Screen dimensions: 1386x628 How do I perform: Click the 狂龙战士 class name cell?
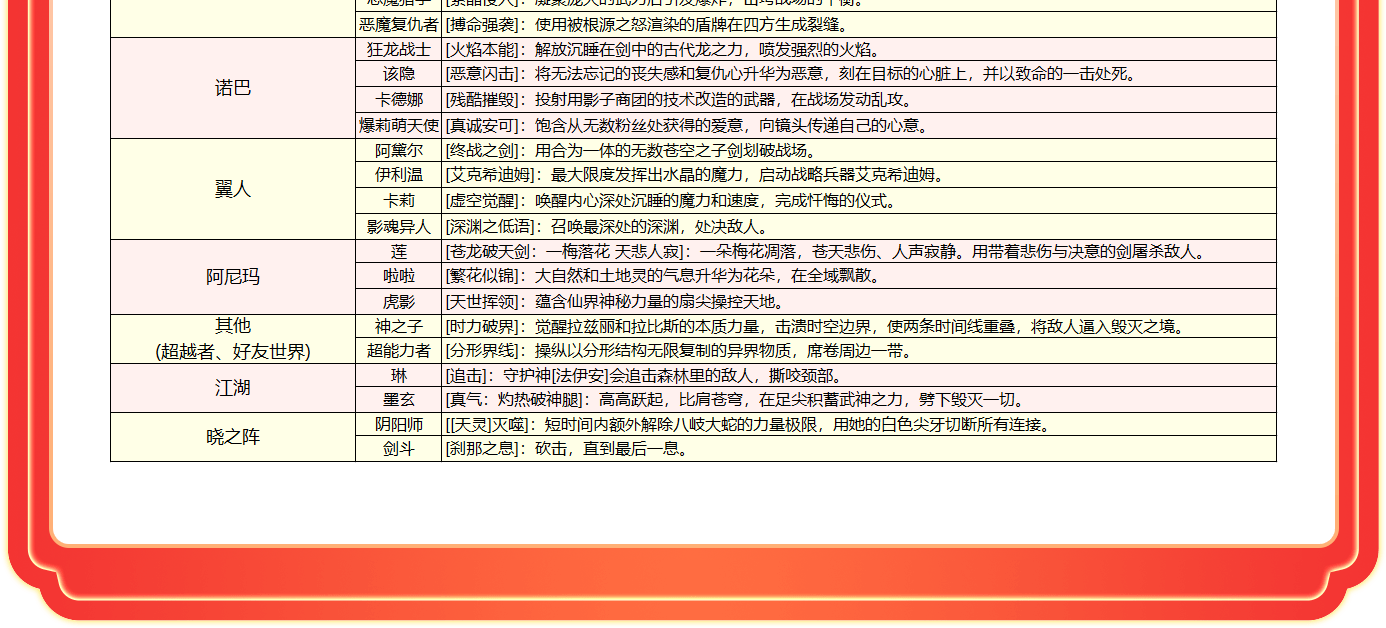pos(398,50)
